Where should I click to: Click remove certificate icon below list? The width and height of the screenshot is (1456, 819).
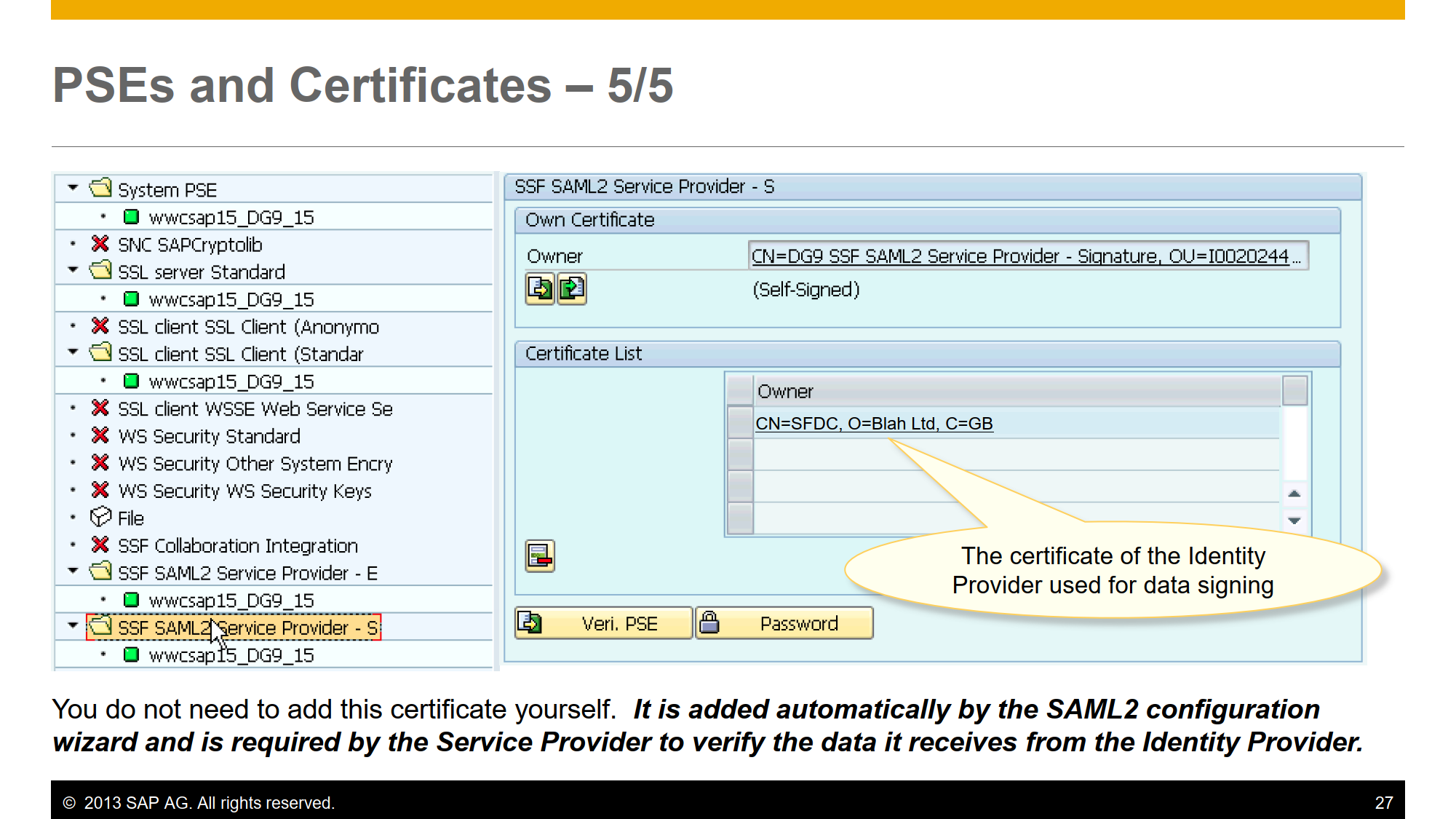[540, 556]
